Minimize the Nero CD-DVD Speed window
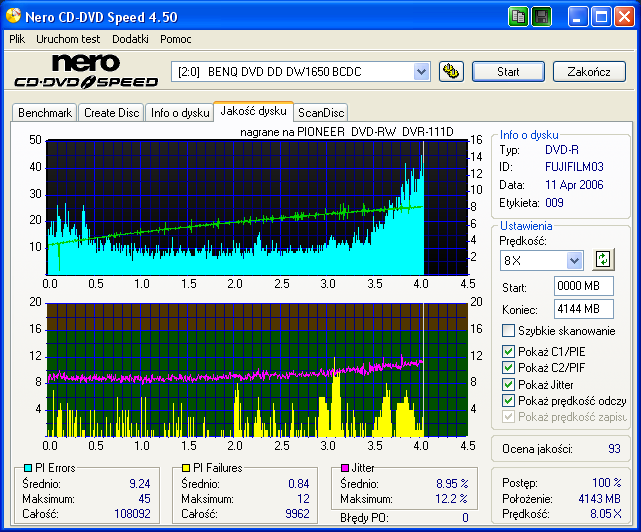Viewport: 641px width, 532px height. (x=577, y=17)
